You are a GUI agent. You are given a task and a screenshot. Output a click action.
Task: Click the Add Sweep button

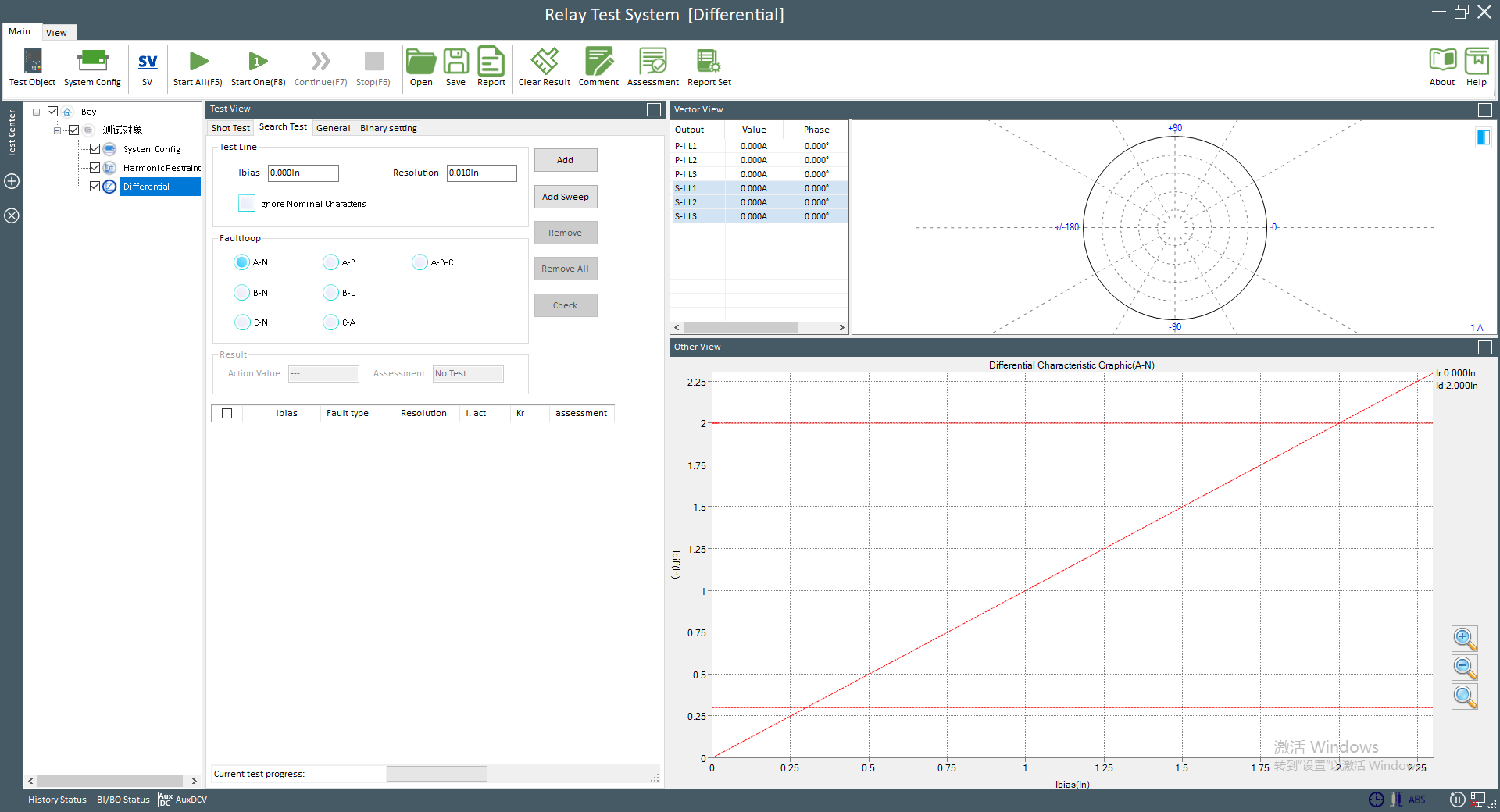click(566, 197)
